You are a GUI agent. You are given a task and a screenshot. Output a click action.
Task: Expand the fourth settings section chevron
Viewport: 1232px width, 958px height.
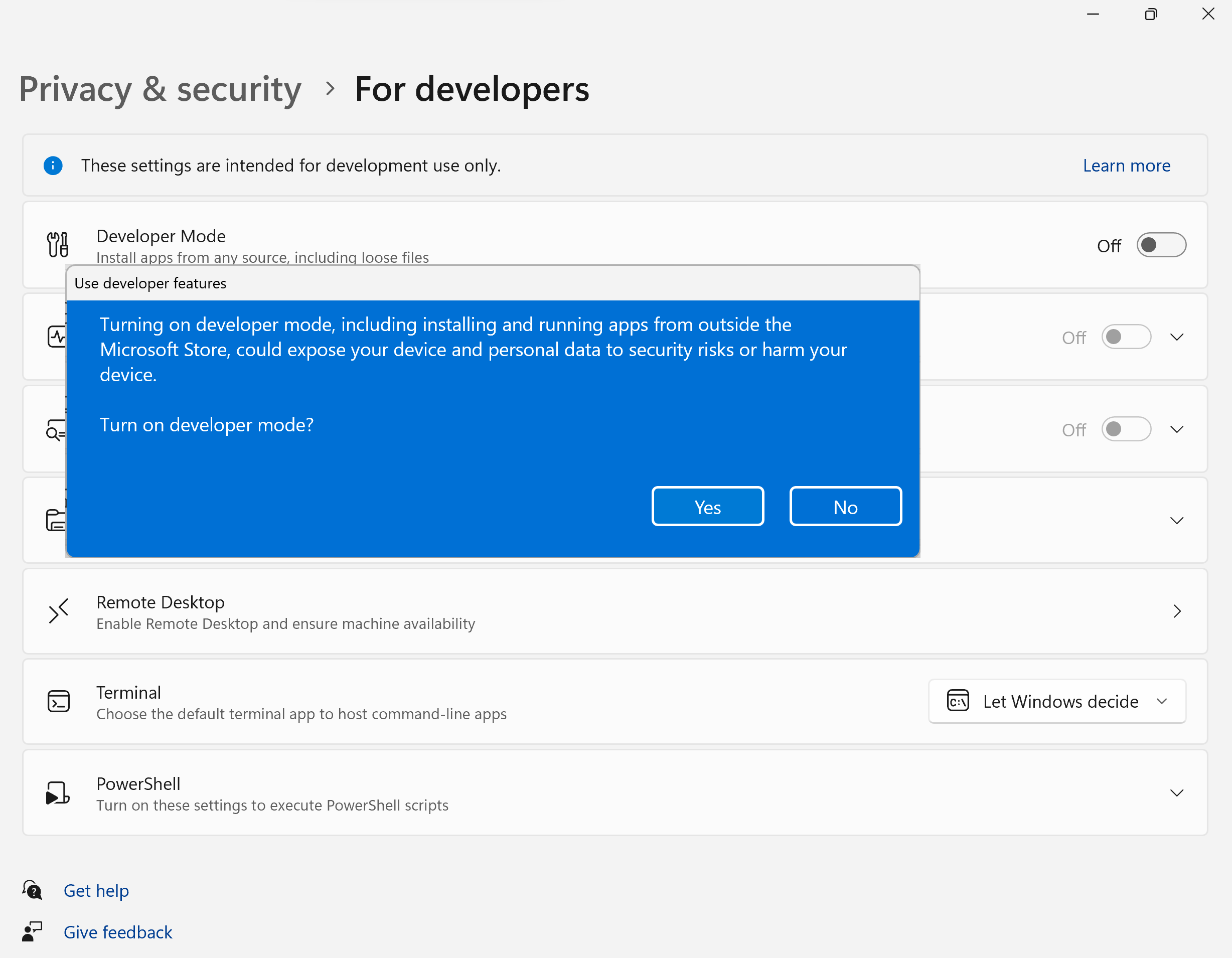click(x=1177, y=520)
